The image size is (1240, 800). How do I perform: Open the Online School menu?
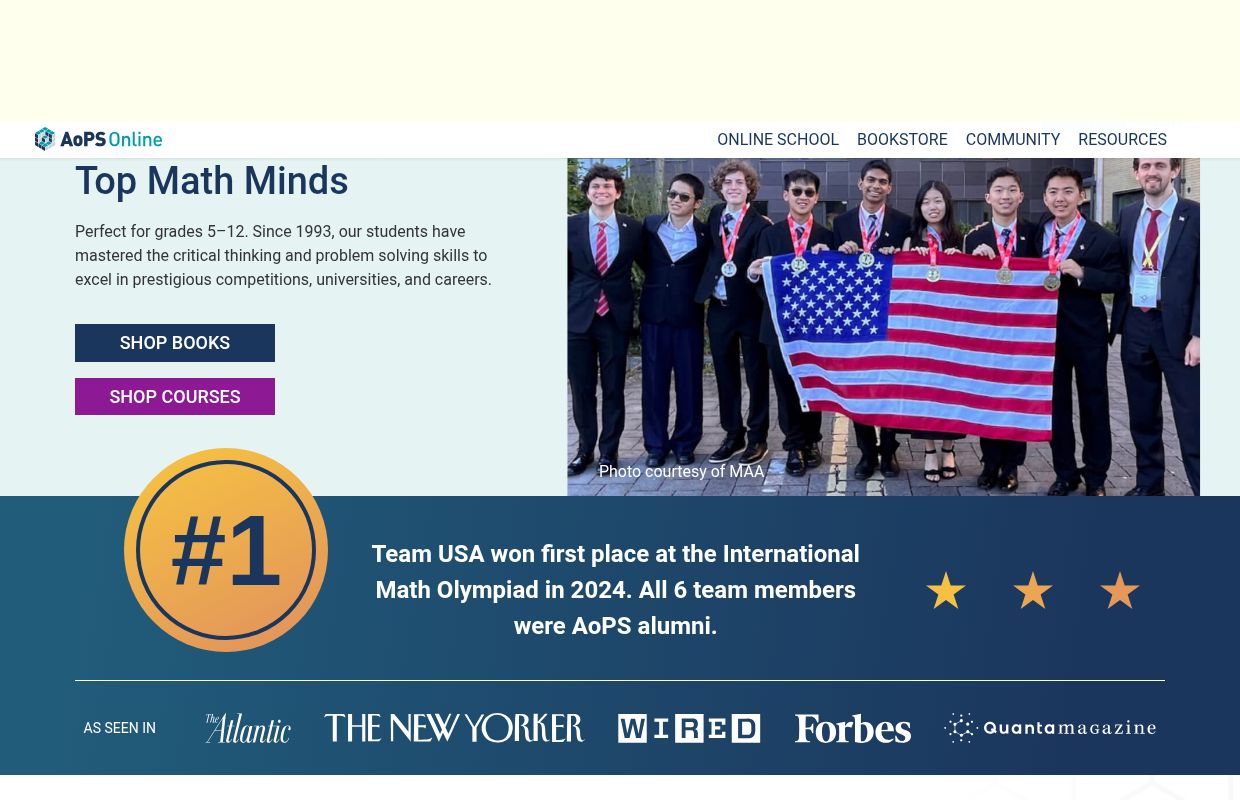point(777,140)
